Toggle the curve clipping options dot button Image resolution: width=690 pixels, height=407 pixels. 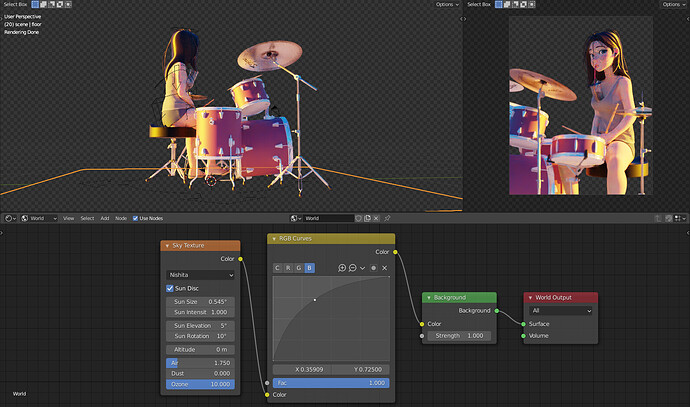pos(374,268)
